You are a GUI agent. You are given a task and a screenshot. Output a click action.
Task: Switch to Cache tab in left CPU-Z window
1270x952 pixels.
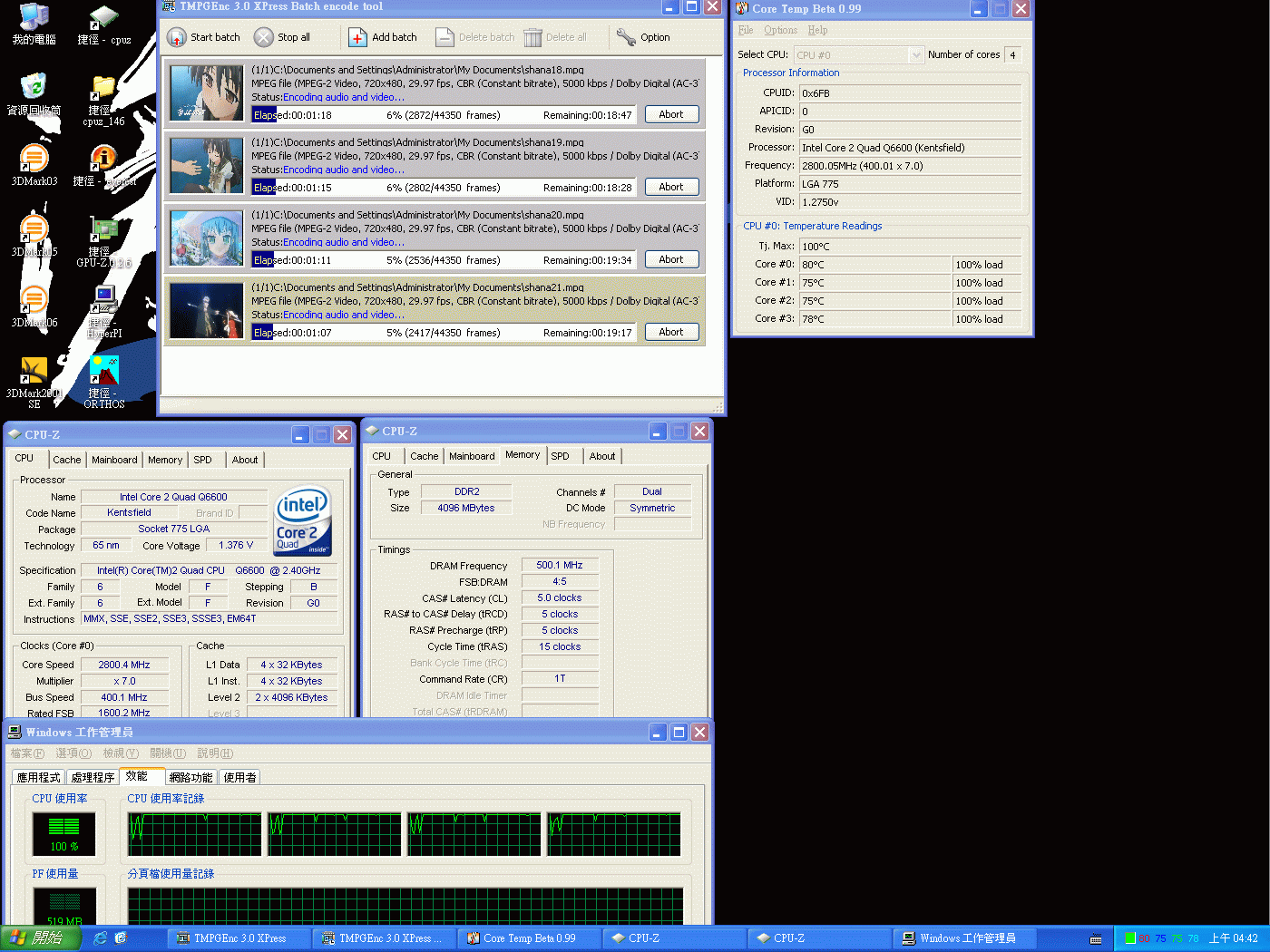coord(66,460)
